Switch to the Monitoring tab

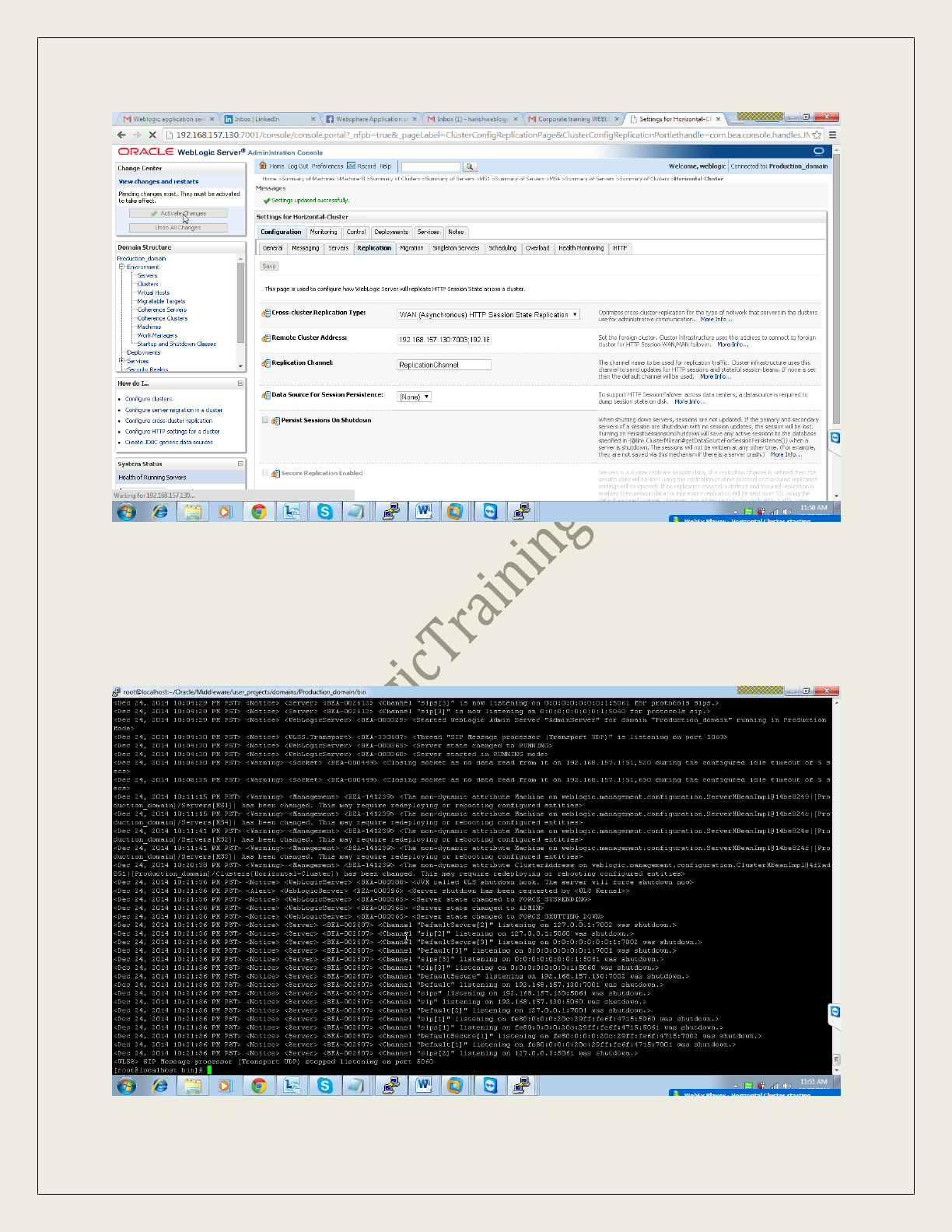[x=324, y=232]
